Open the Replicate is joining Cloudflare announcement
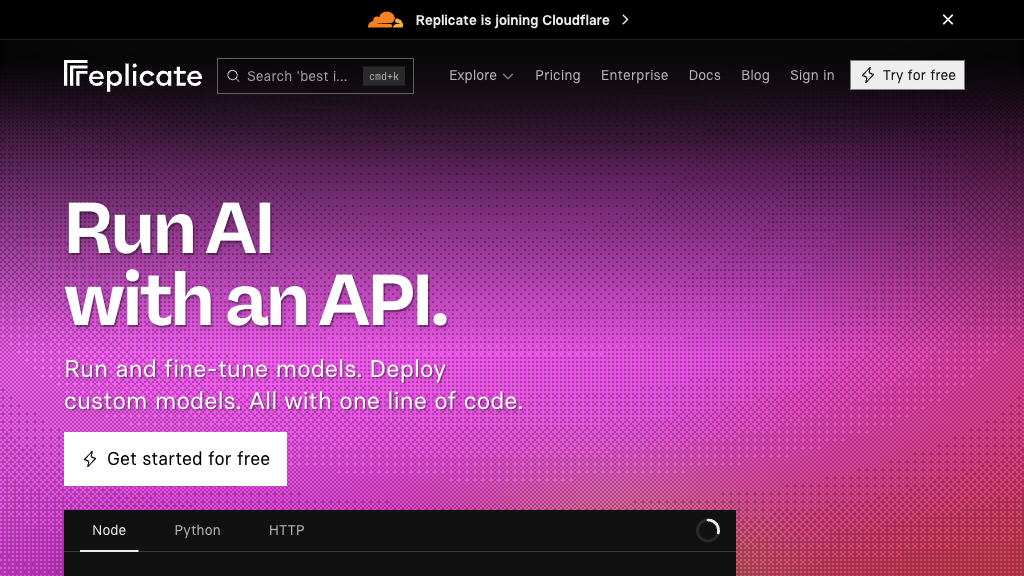Image resolution: width=1024 pixels, height=576 pixels. tap(512, 20)
